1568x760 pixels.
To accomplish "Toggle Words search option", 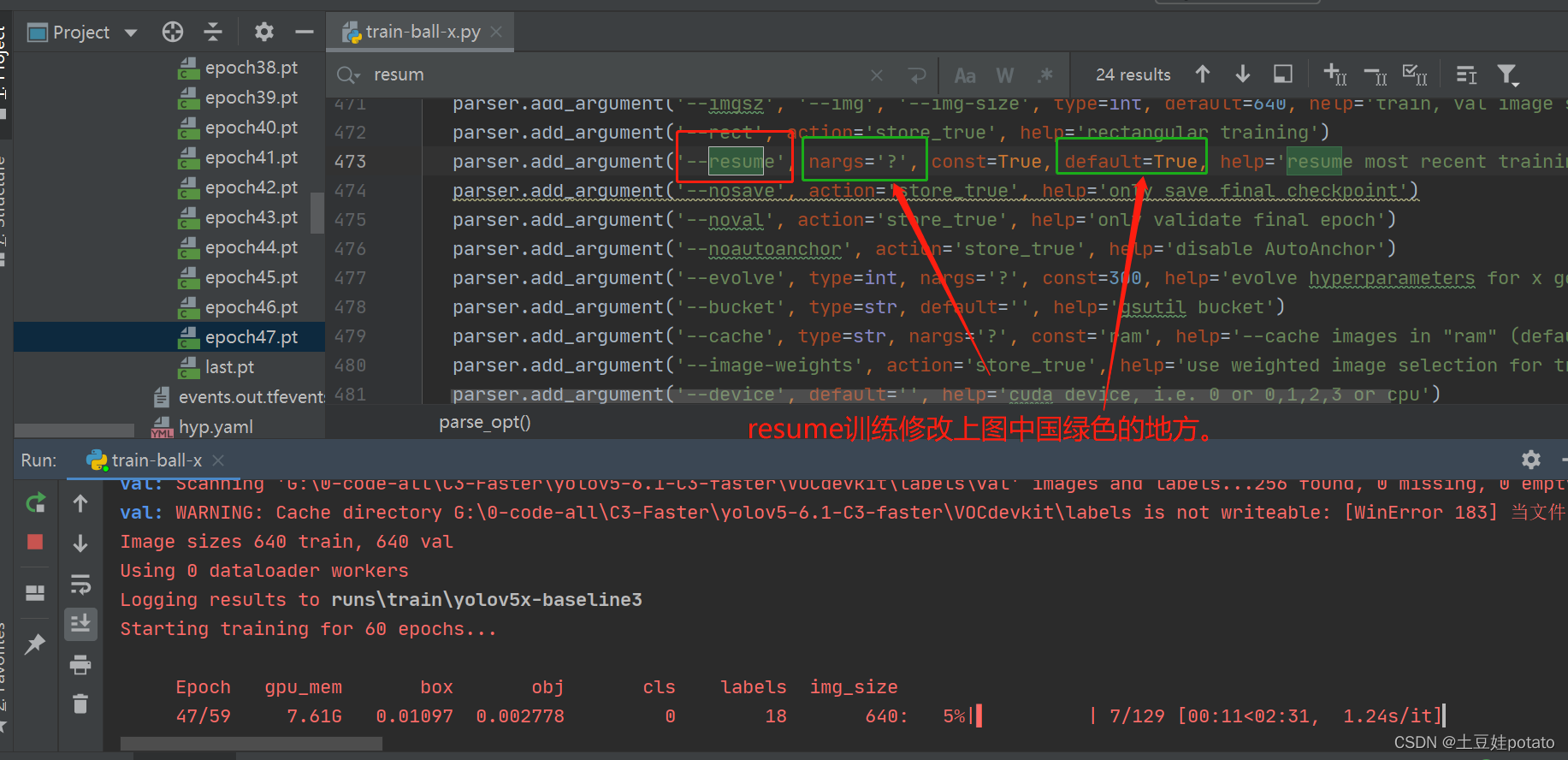I will (1005, 75).
